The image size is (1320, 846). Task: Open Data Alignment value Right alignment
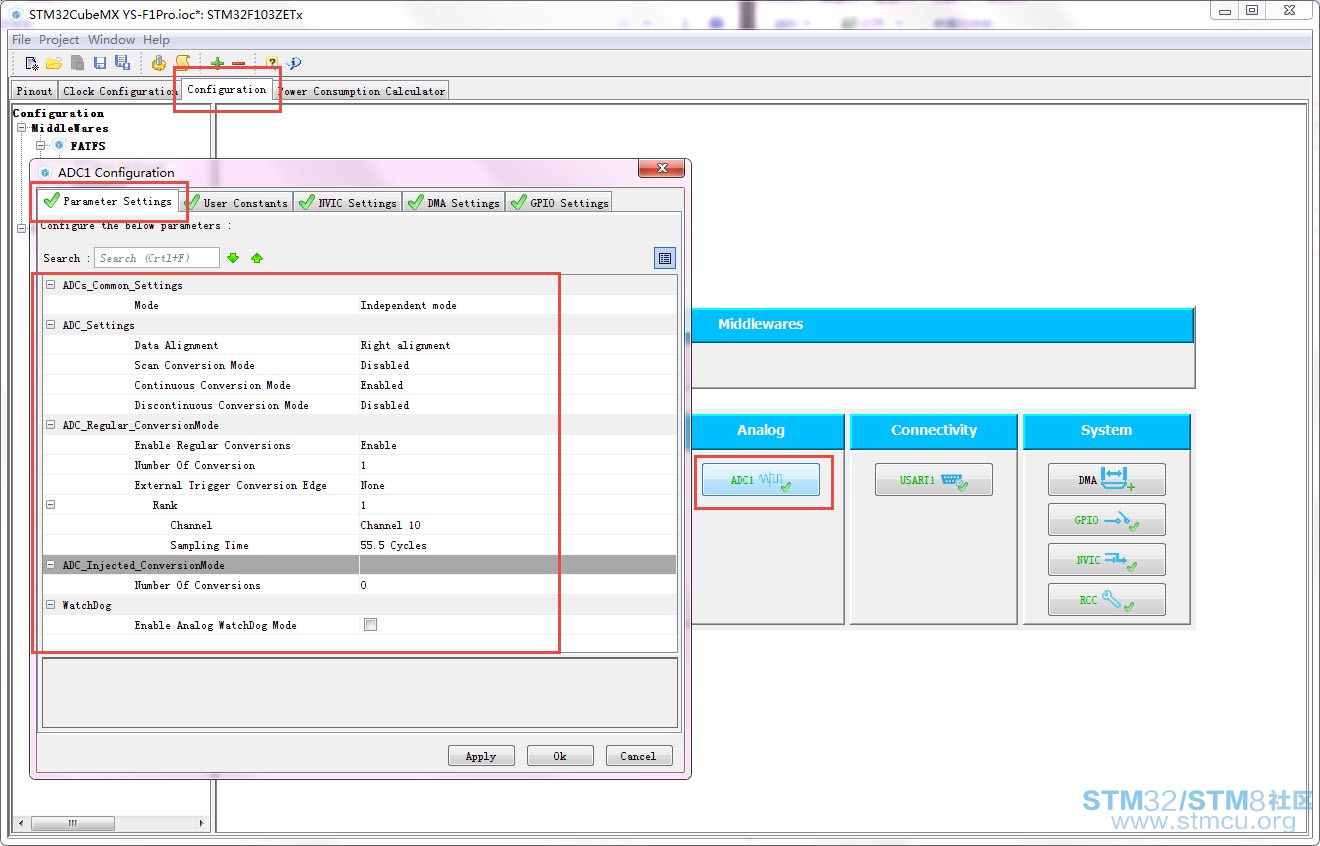405,345
